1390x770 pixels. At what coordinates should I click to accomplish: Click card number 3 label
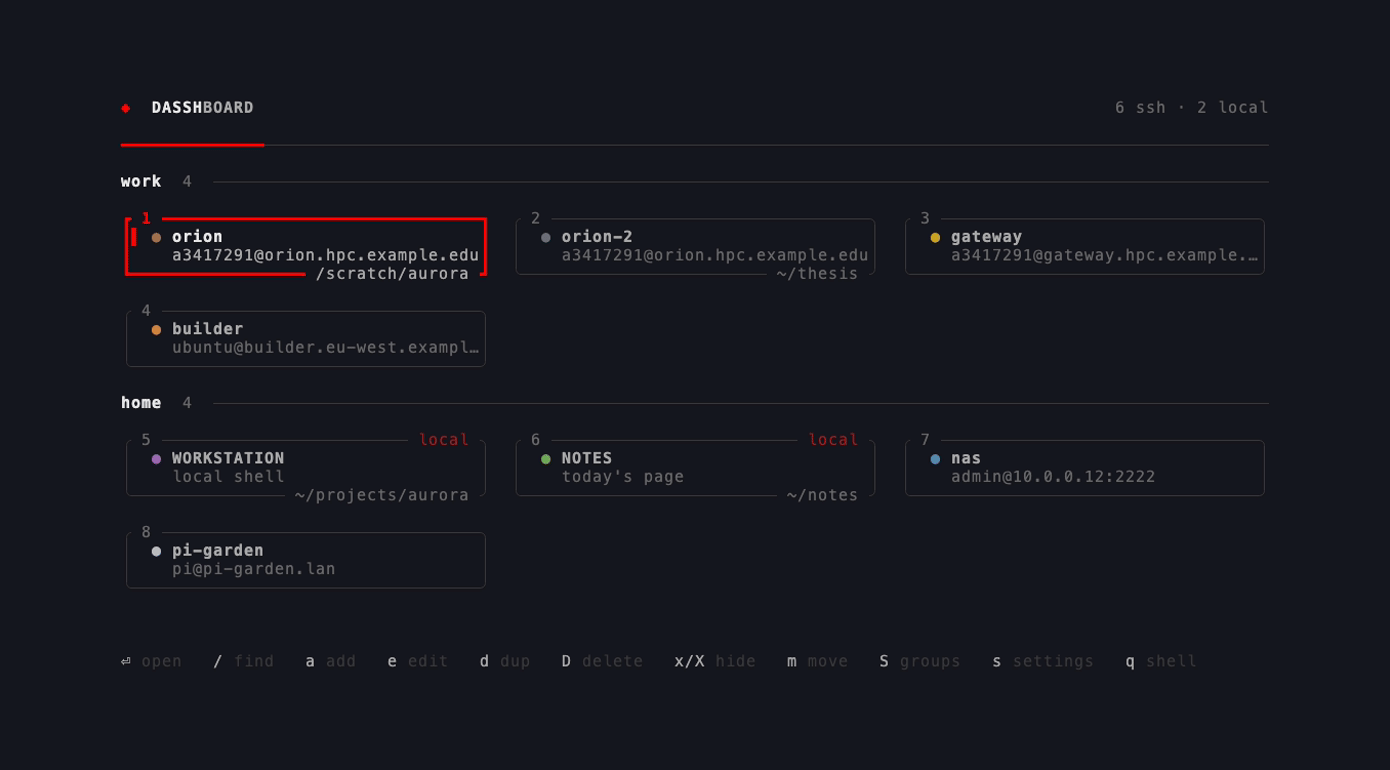coord(925,218)
